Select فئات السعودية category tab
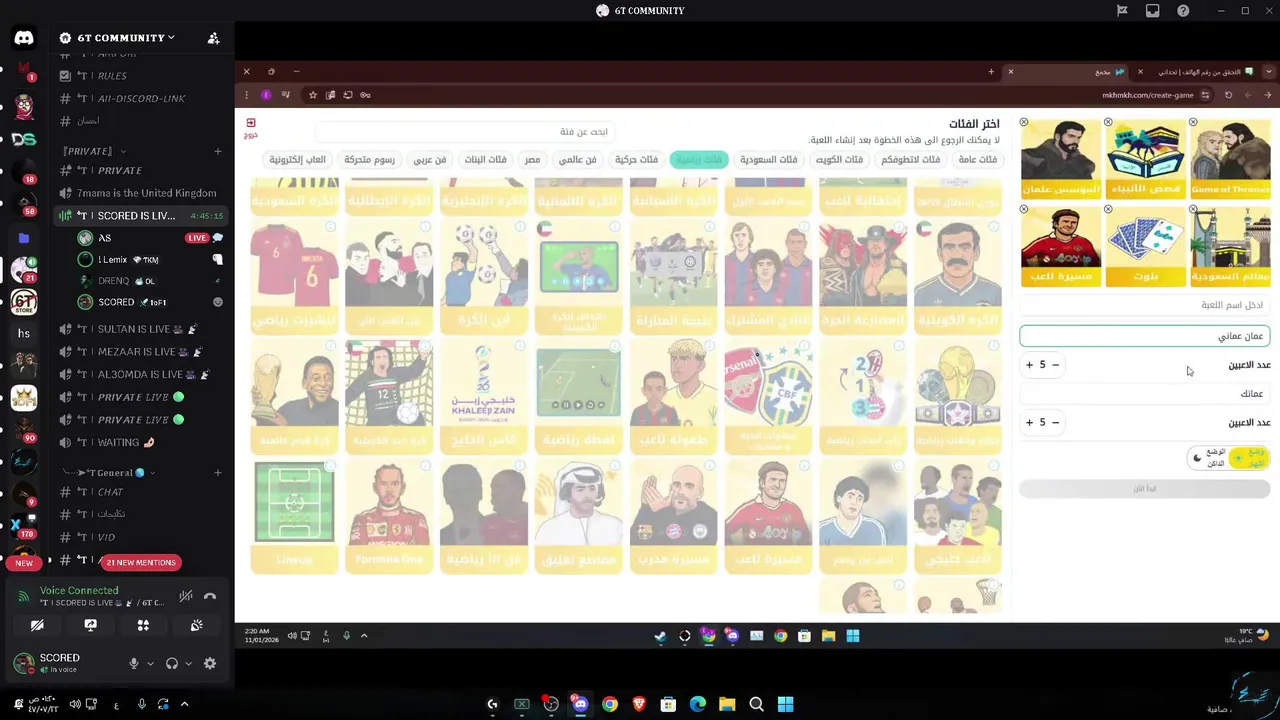 (768, 160)
